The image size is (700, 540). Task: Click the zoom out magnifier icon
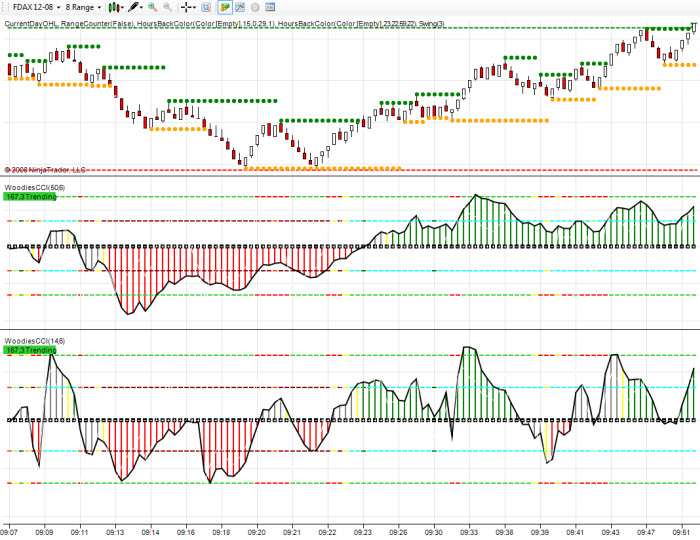(x=167, y=7)
